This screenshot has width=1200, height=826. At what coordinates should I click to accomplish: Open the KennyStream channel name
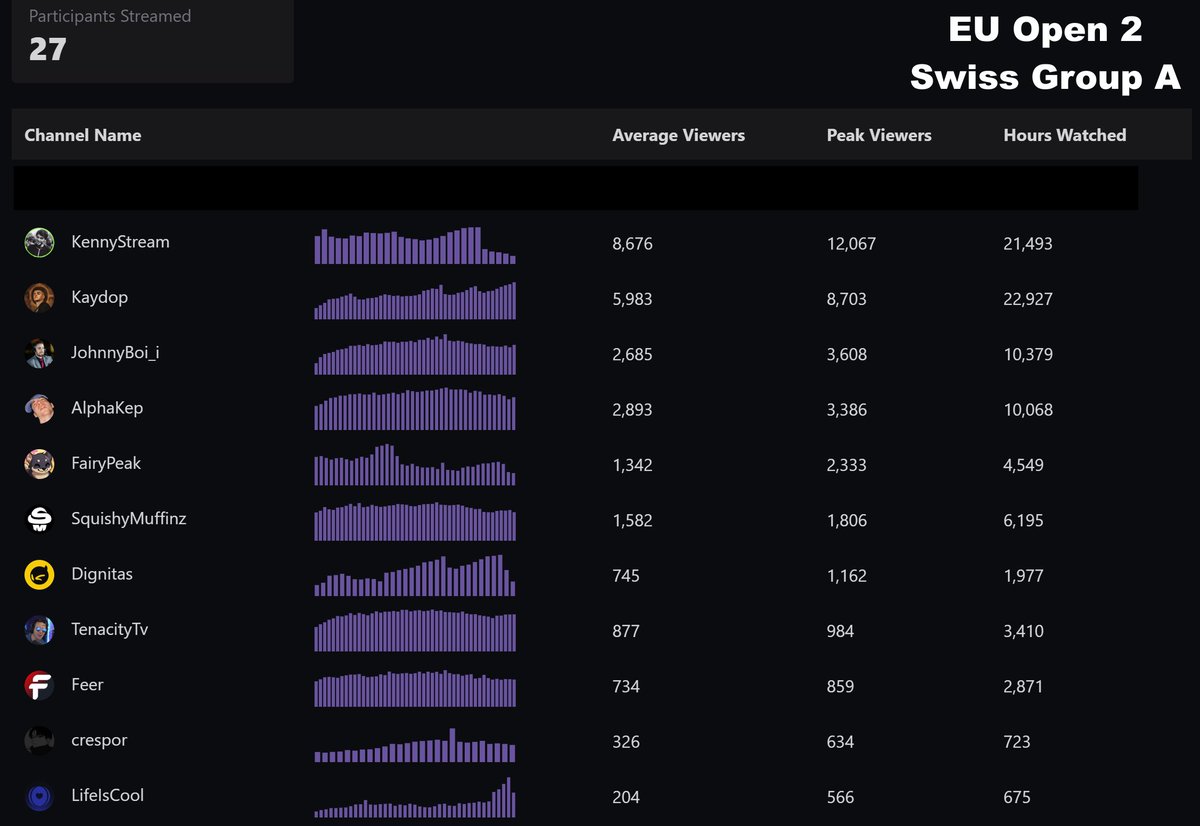tap(121, 242)
